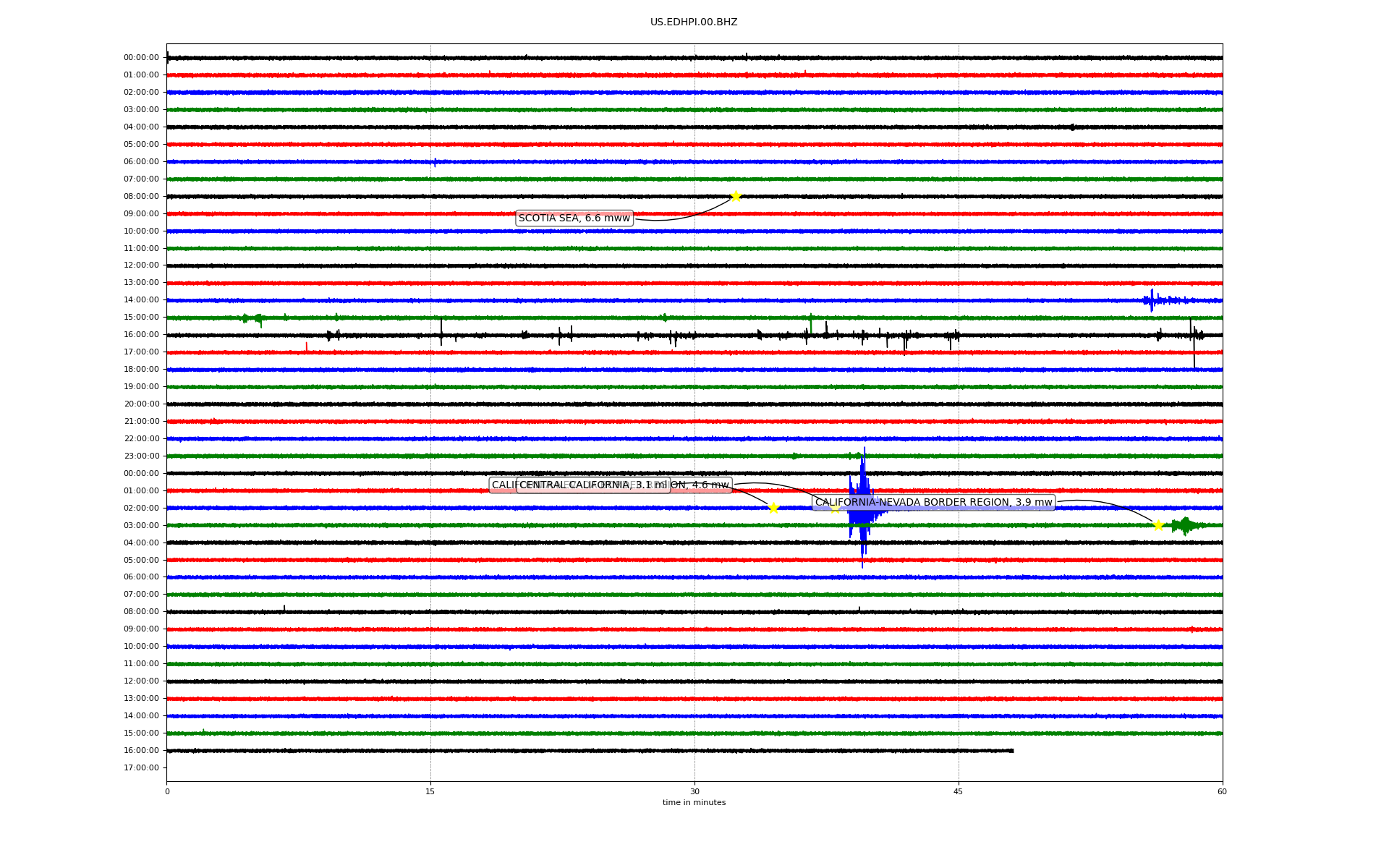The width and height of the screenshot is (1389, 868).
Task: Click the x-axis tick label 15
Action: click(x=430, y=791)
